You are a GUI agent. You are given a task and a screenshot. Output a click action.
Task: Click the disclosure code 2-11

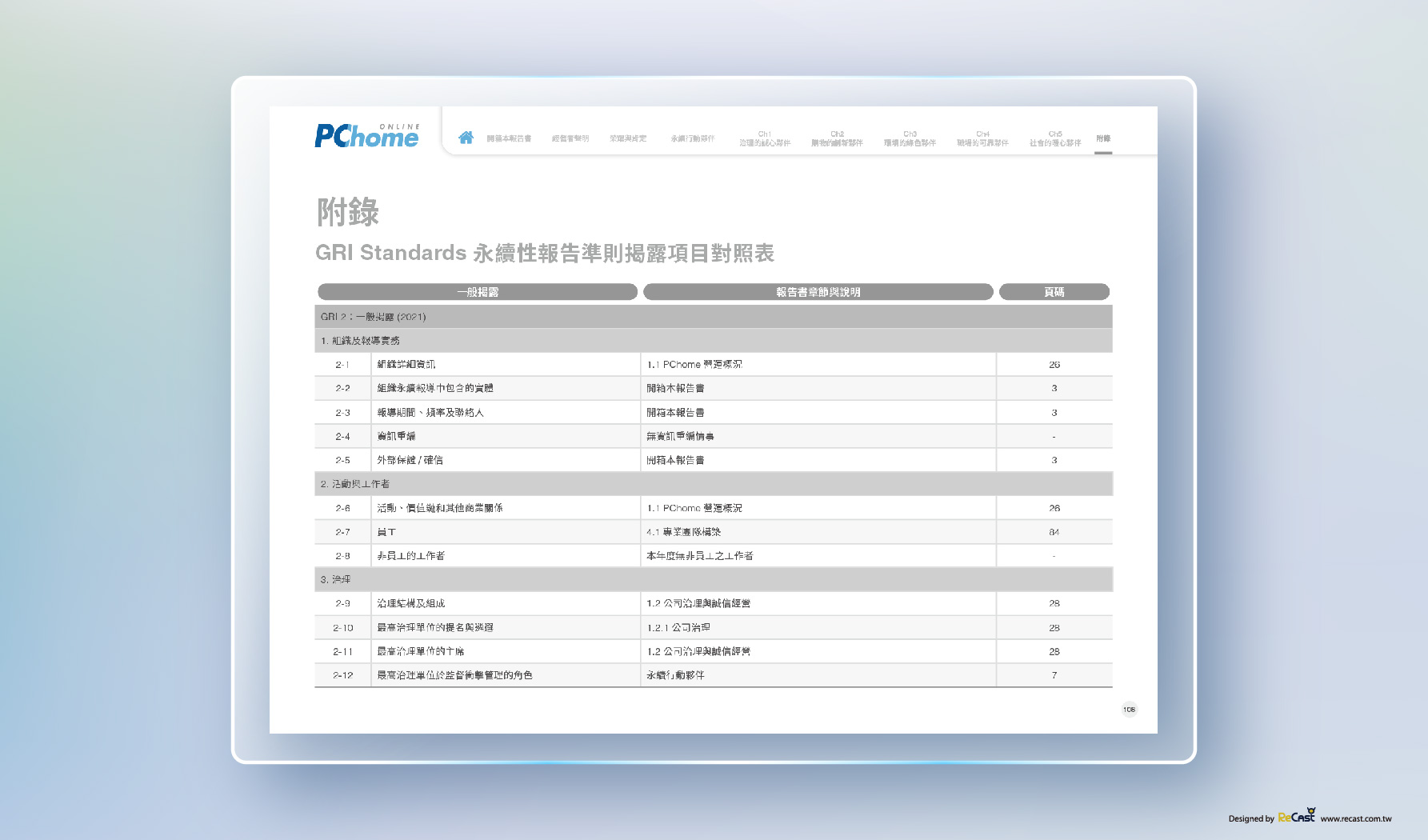point(342,652)
